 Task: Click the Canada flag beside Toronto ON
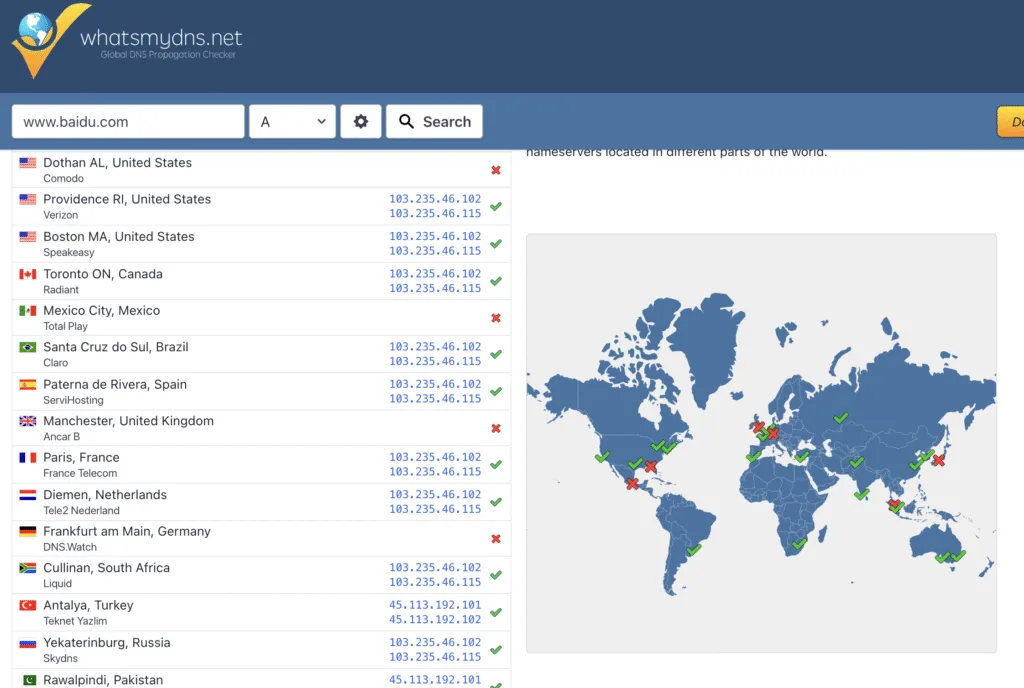click(x=28, y=274)
